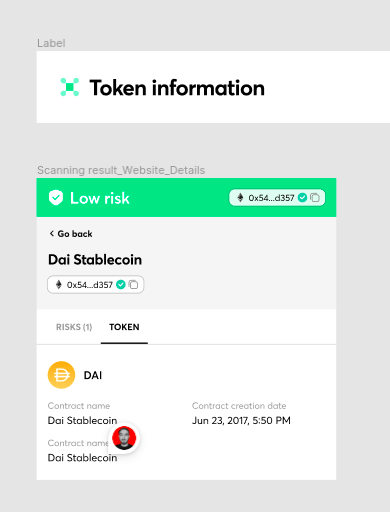Click the green Token information logo icon

coord(70,87)
